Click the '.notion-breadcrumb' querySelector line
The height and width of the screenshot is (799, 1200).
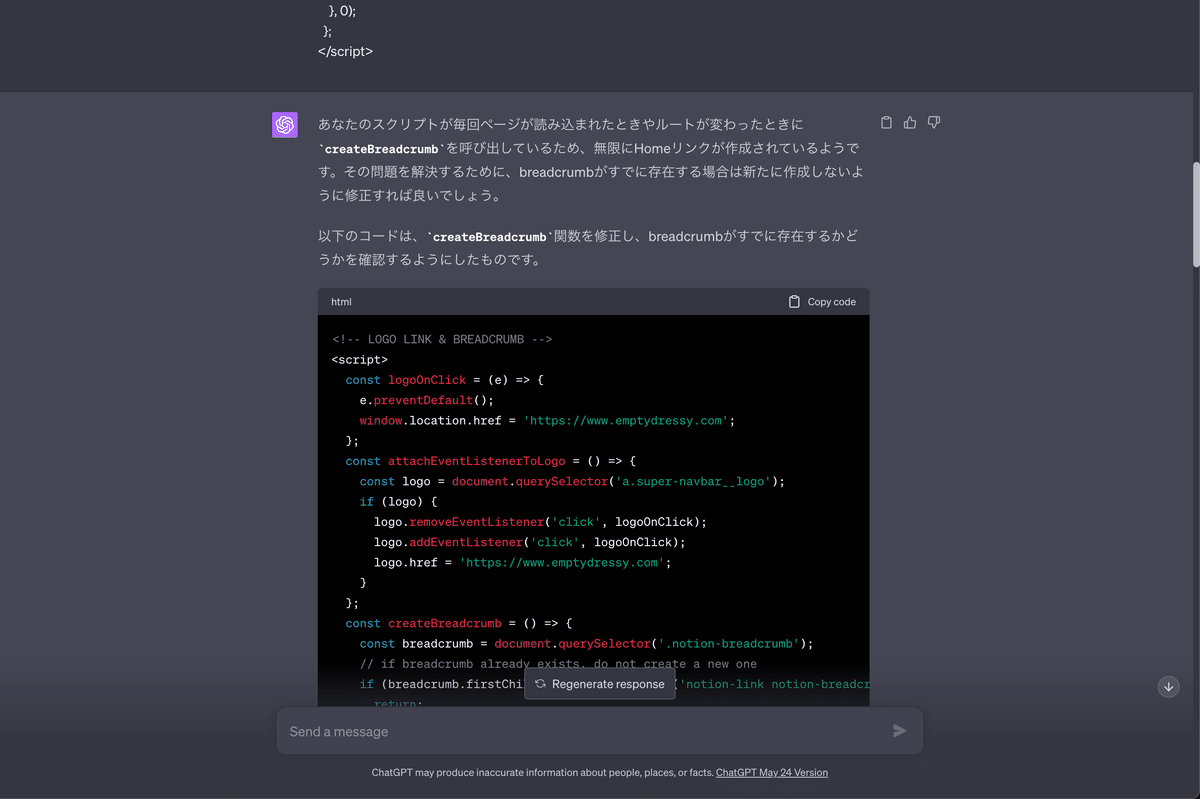[x=586, y=644]
